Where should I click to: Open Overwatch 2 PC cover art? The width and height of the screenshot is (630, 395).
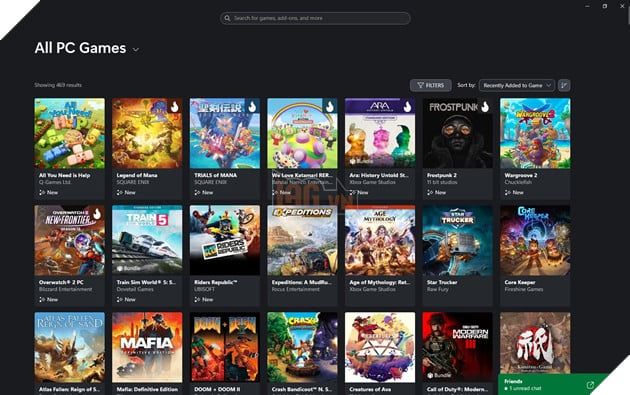coord(70,240)
